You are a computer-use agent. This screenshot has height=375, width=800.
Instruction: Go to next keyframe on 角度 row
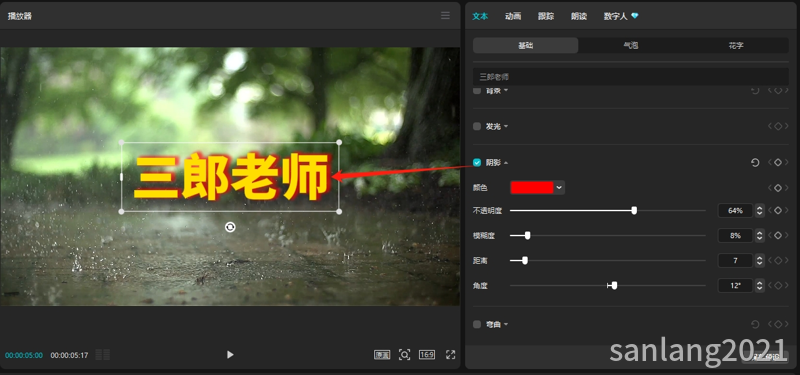click(786, 285)
